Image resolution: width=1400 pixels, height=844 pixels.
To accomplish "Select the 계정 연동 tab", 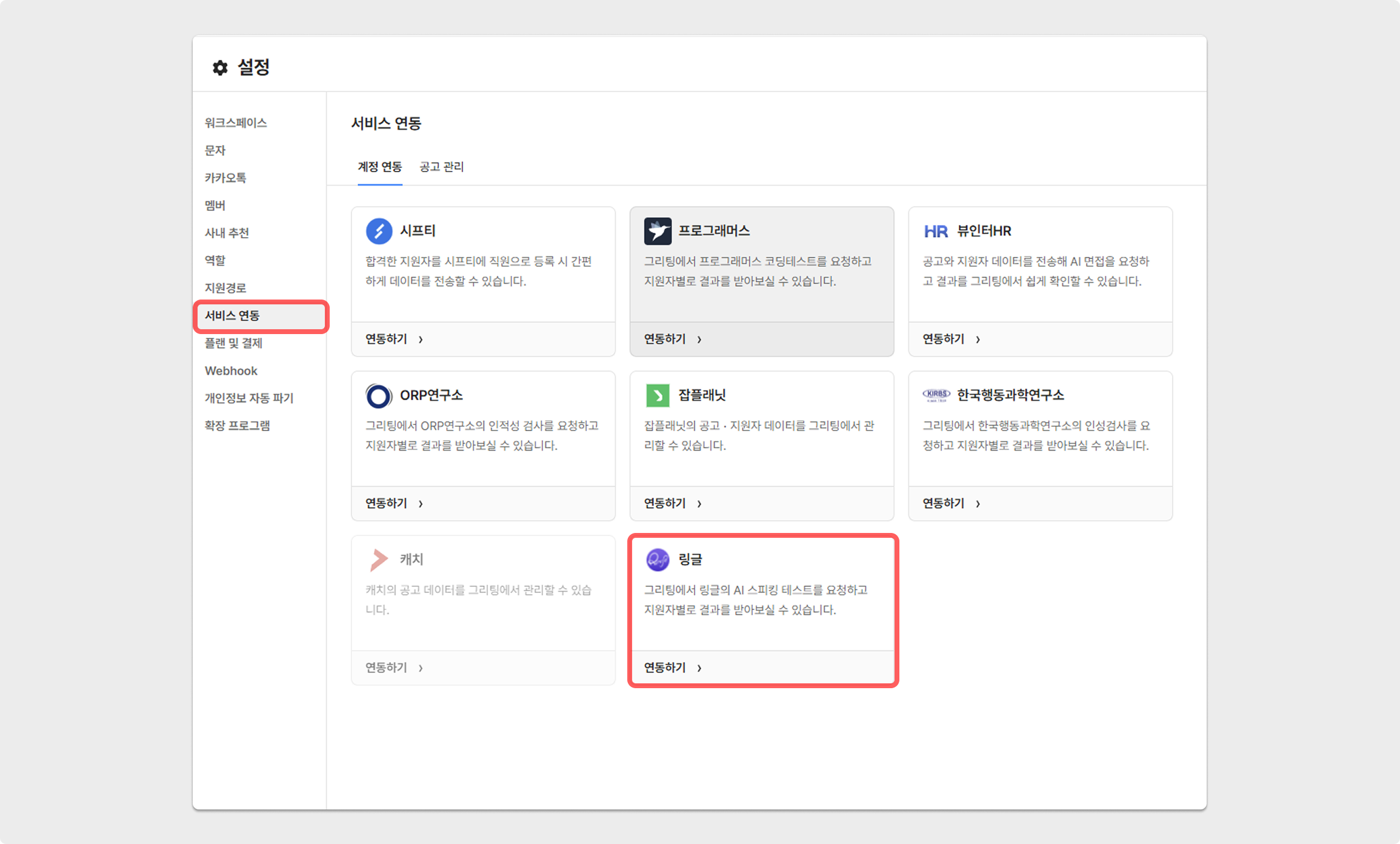I will pyautogui.click(x=379, y=167).
